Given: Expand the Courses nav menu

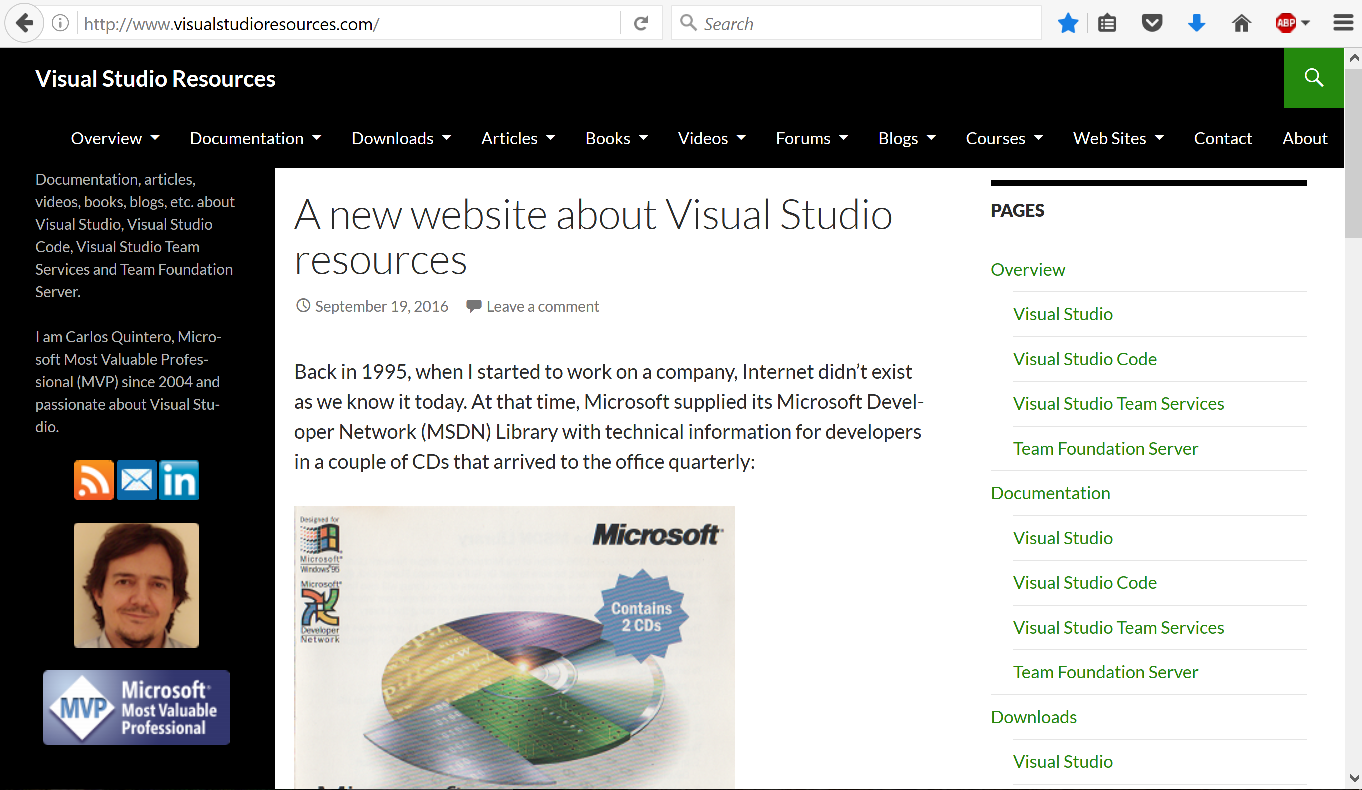Looking at the screenshot, I should tap(1004, 138).
